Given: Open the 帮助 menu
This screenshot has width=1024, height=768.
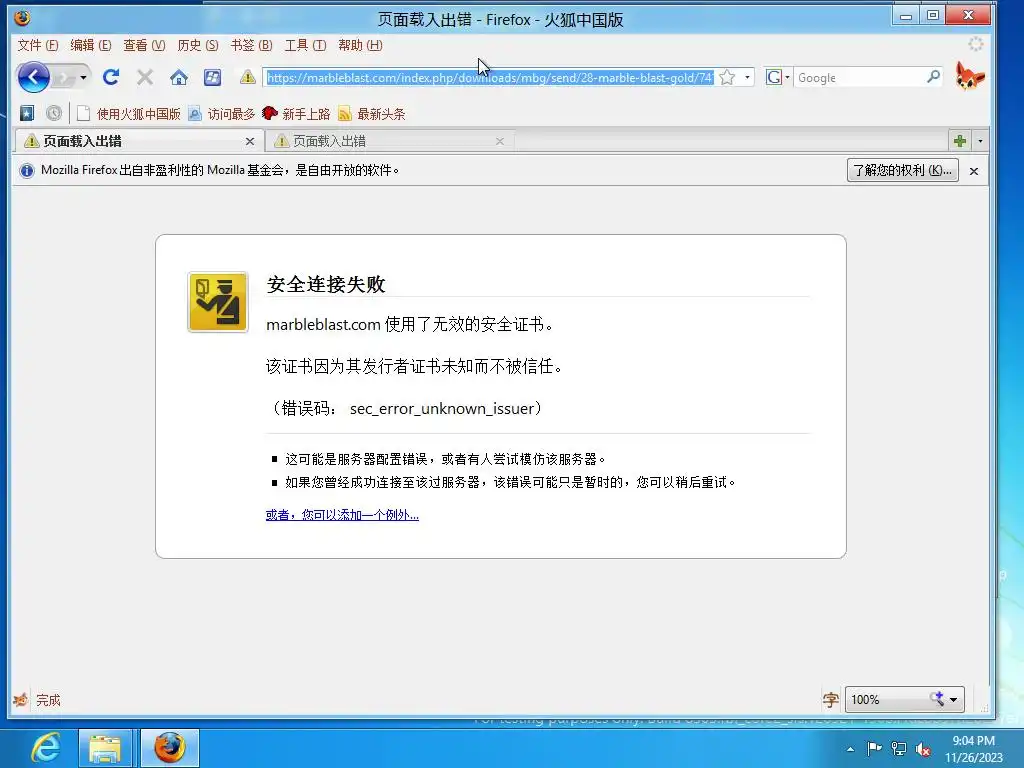Looking at the screenshot, I should [x=360, y=45].
